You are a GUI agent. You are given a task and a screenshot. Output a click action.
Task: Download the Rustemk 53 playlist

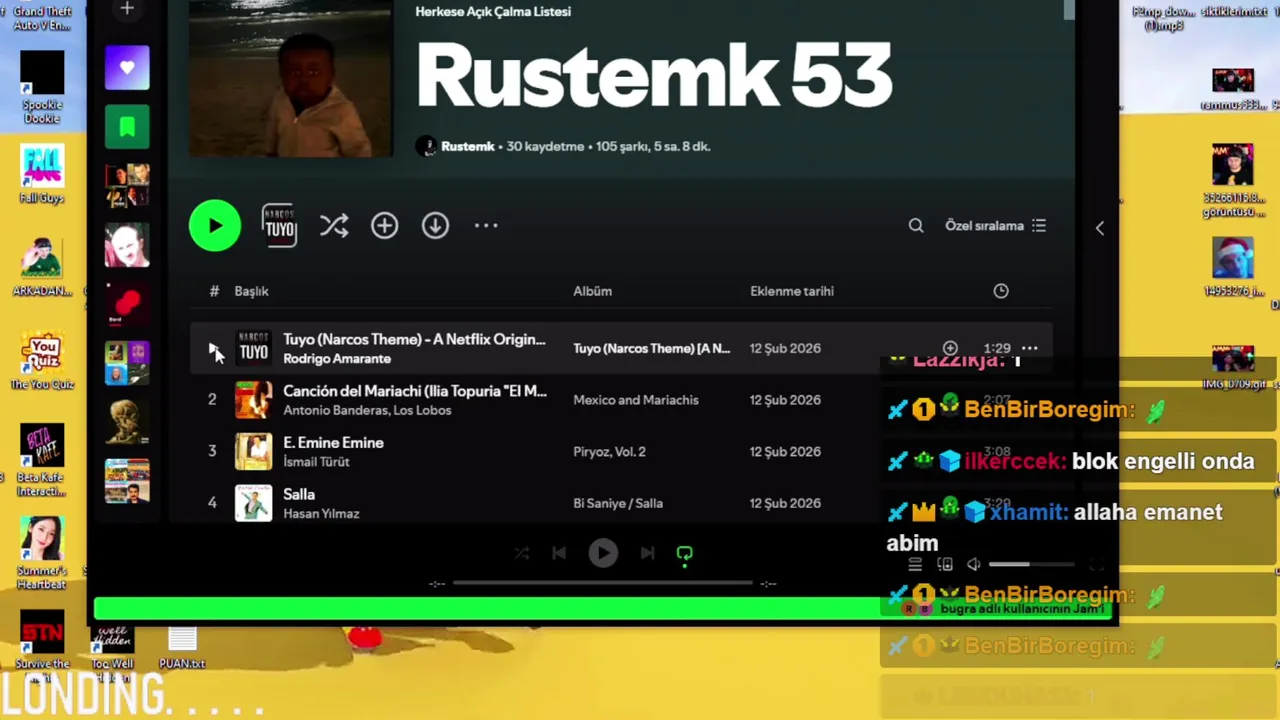435,226
